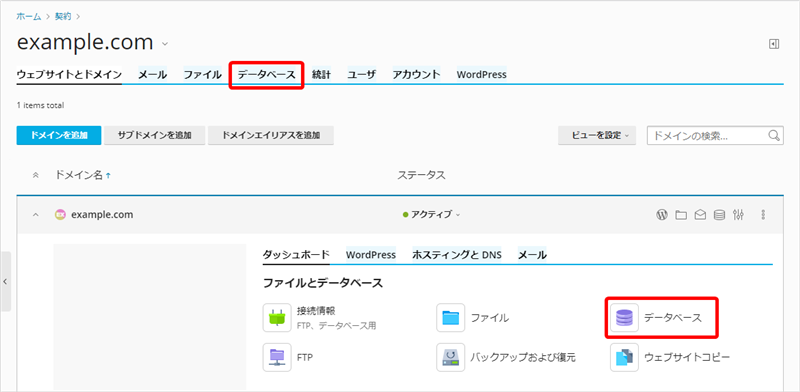Open the mail envelope icon in example.com row
The image size is (800, 392).
pos(700,215)
